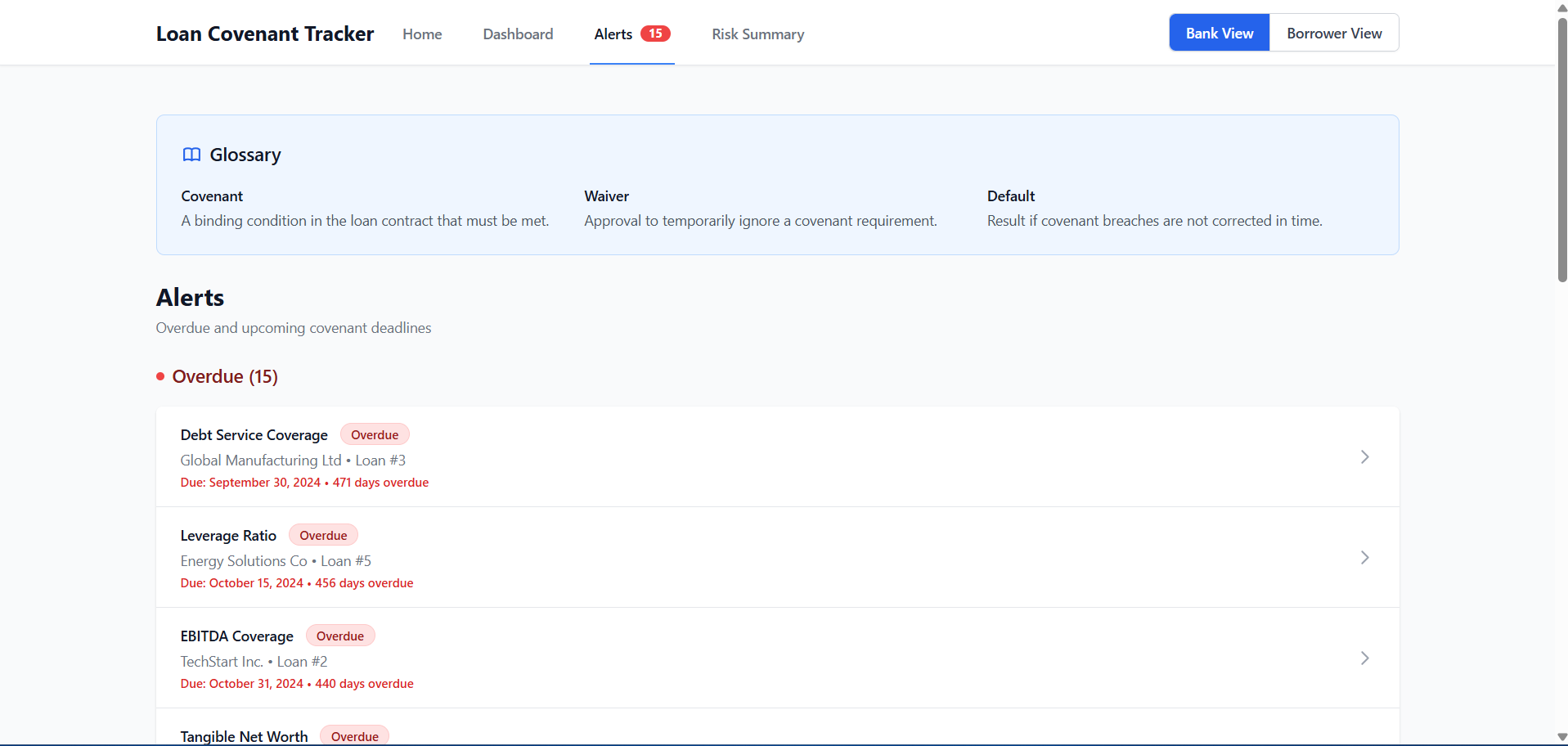Expand the EBITDA Coverage alert chevron
1568x746 pixels.
[x=1364, y=658]
